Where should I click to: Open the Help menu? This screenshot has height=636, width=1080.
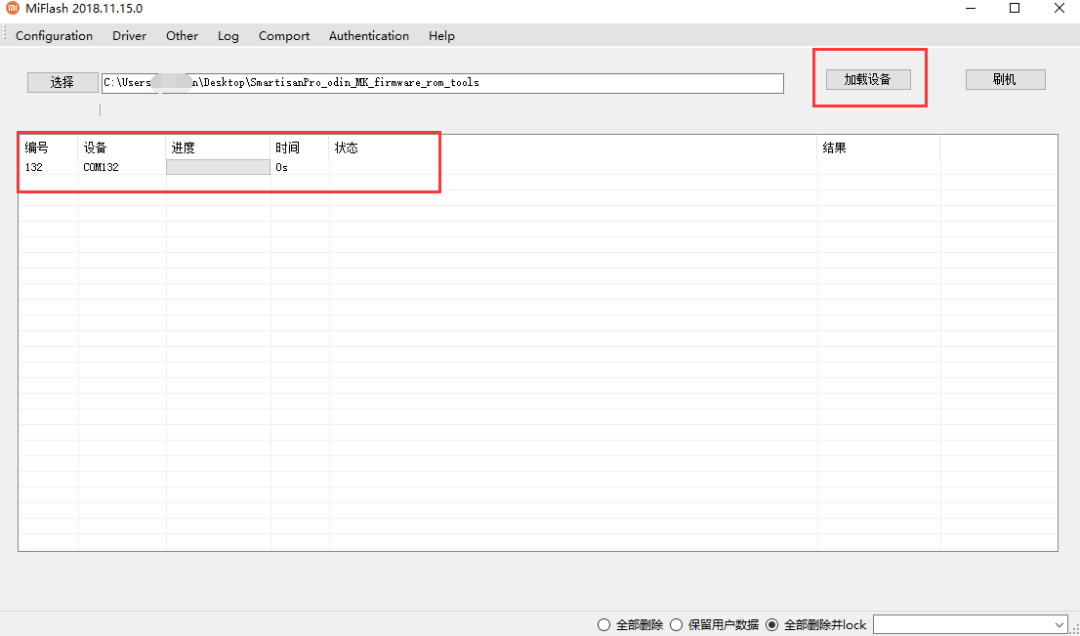[442, 36]
